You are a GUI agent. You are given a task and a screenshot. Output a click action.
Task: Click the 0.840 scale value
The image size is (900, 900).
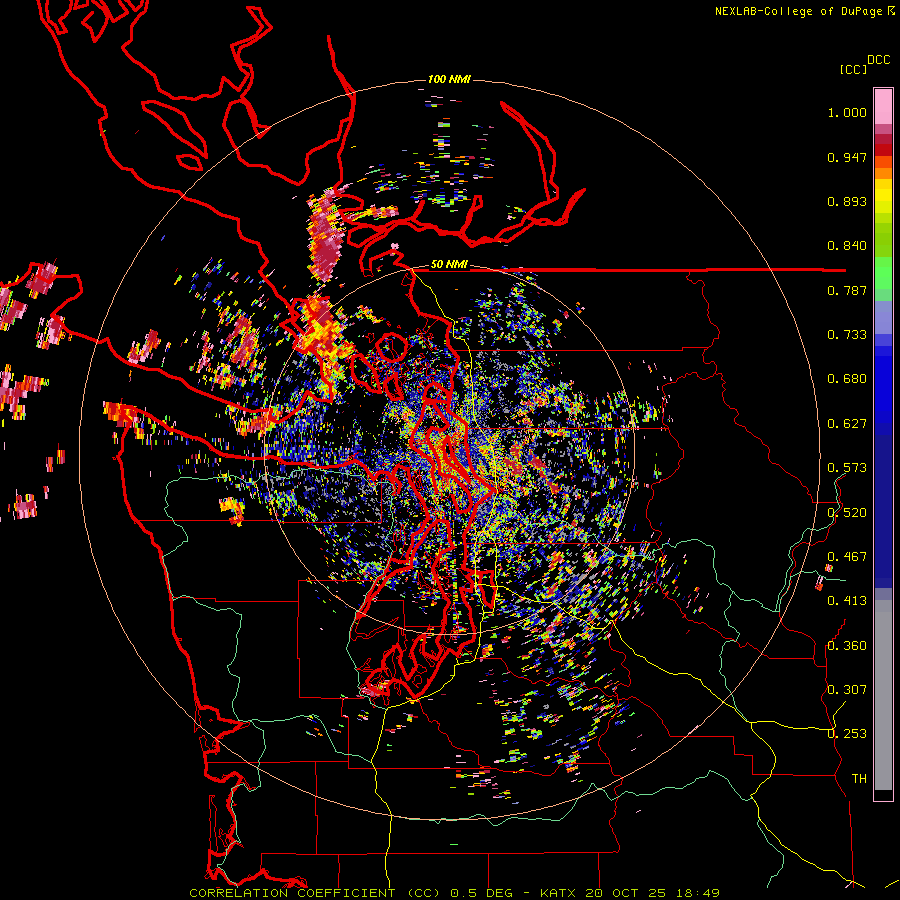pos(847,246)
